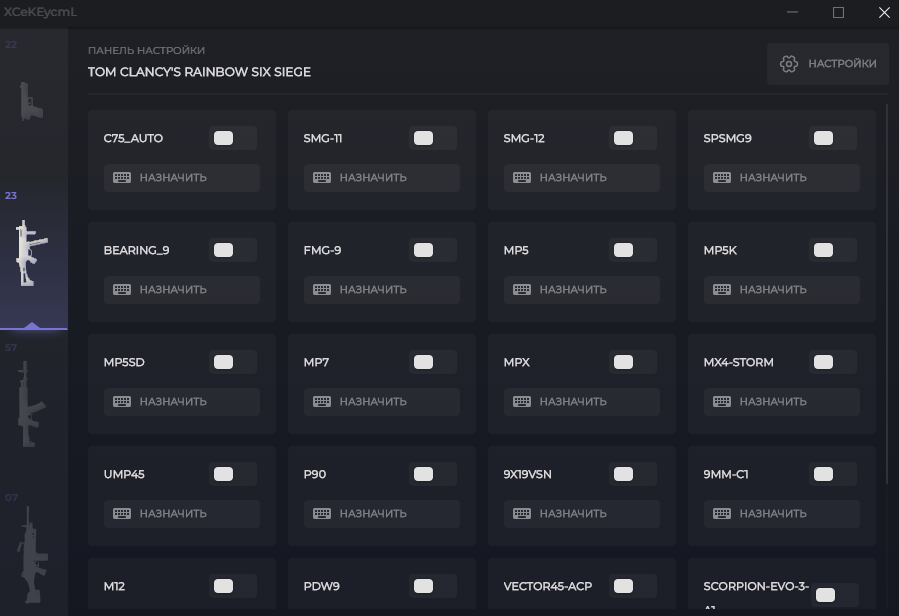
Task: Click keyboard icon under 9X19VSN
Action: [x=522, y=513]
